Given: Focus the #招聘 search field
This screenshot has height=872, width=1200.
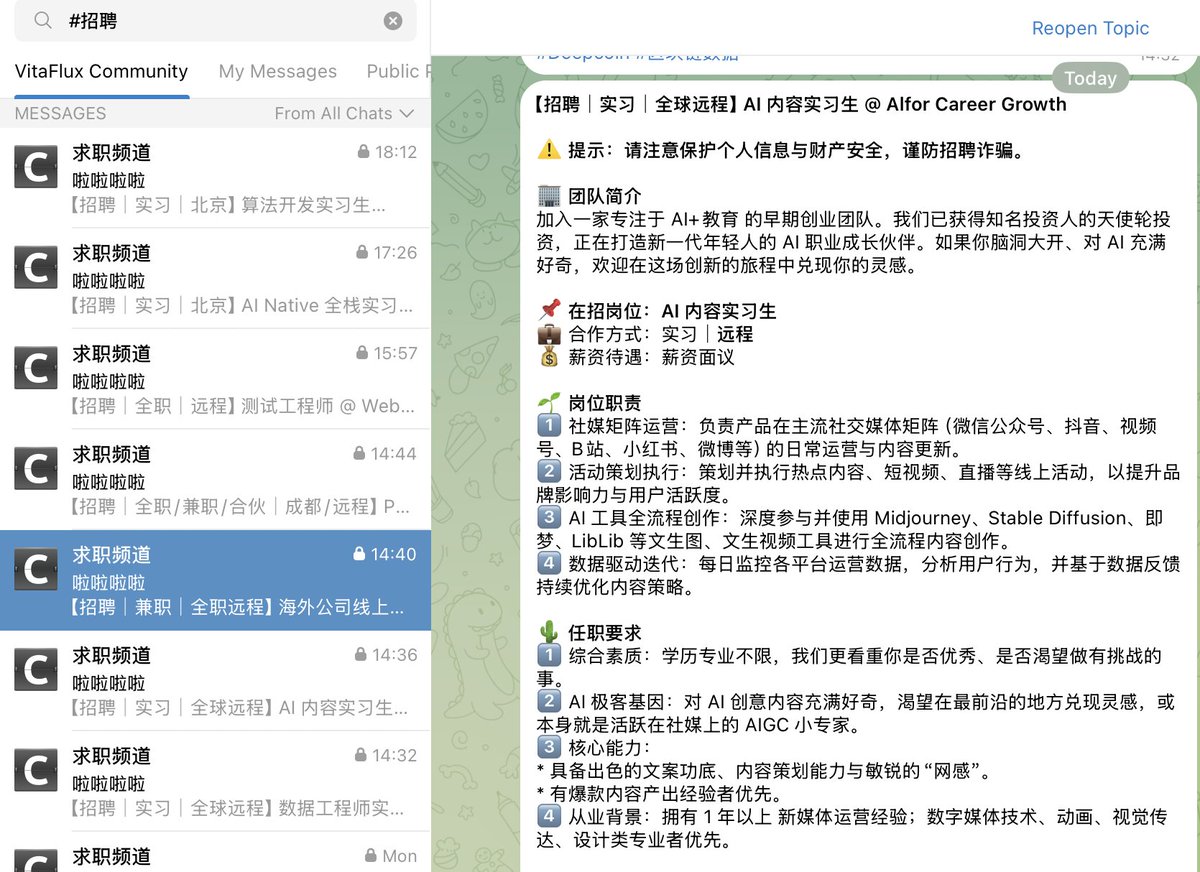Looking at the screenshot, I should (215, 20).
